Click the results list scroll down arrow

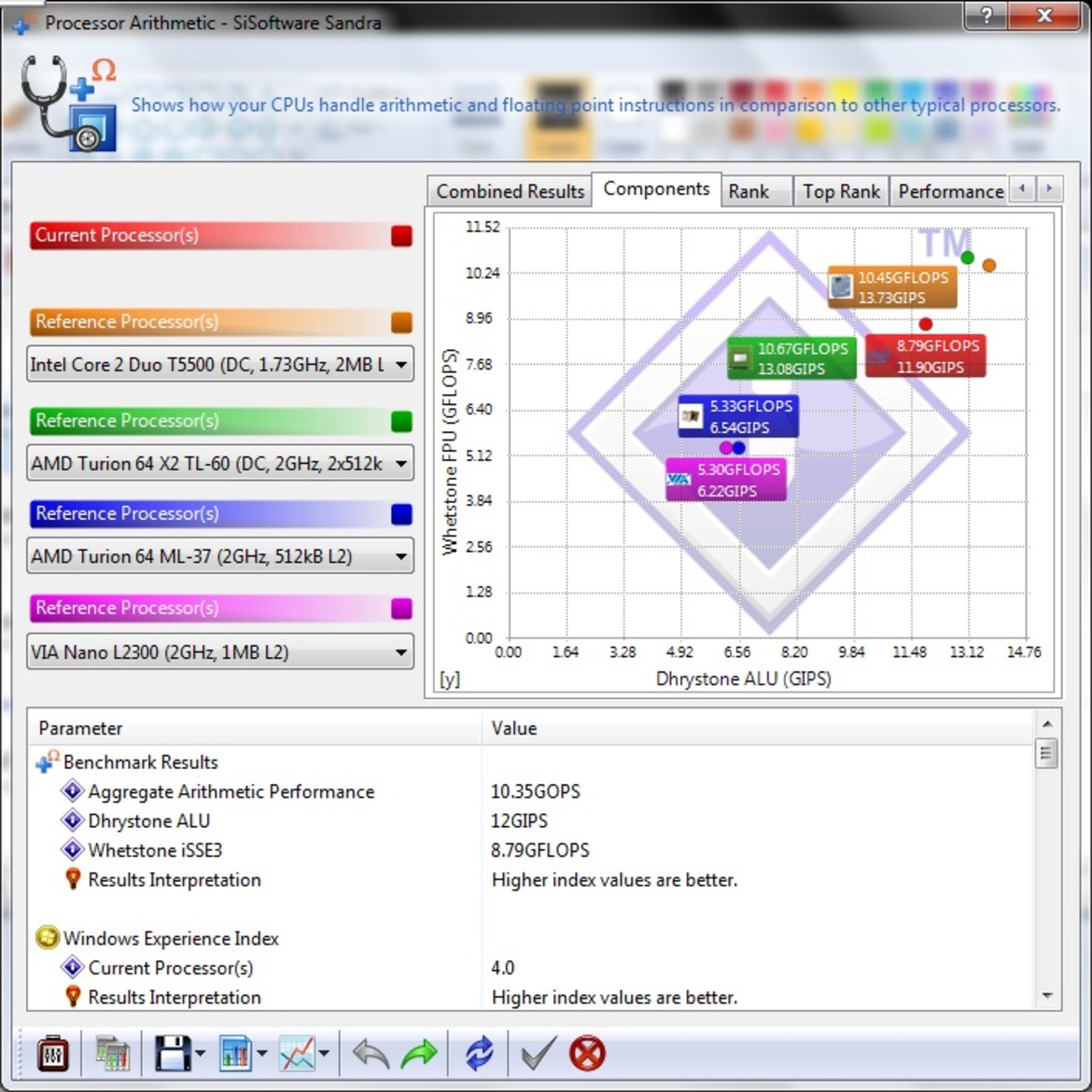point(1046,996)
